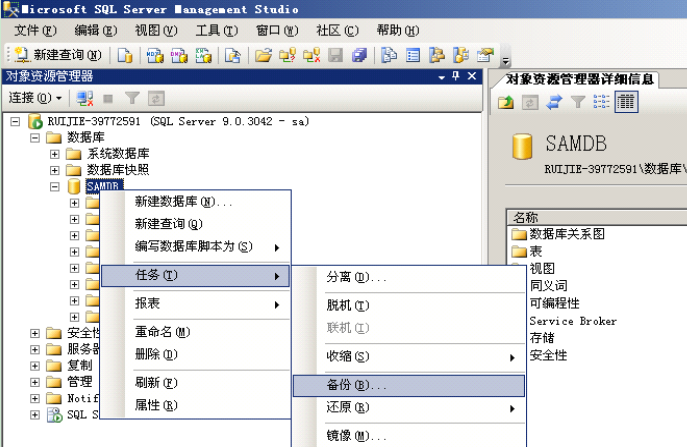The width and height of the screenshot is (687, 447).
Task: Select the 对象资源管理器详细信息 tab
Action: coord(579,80)
